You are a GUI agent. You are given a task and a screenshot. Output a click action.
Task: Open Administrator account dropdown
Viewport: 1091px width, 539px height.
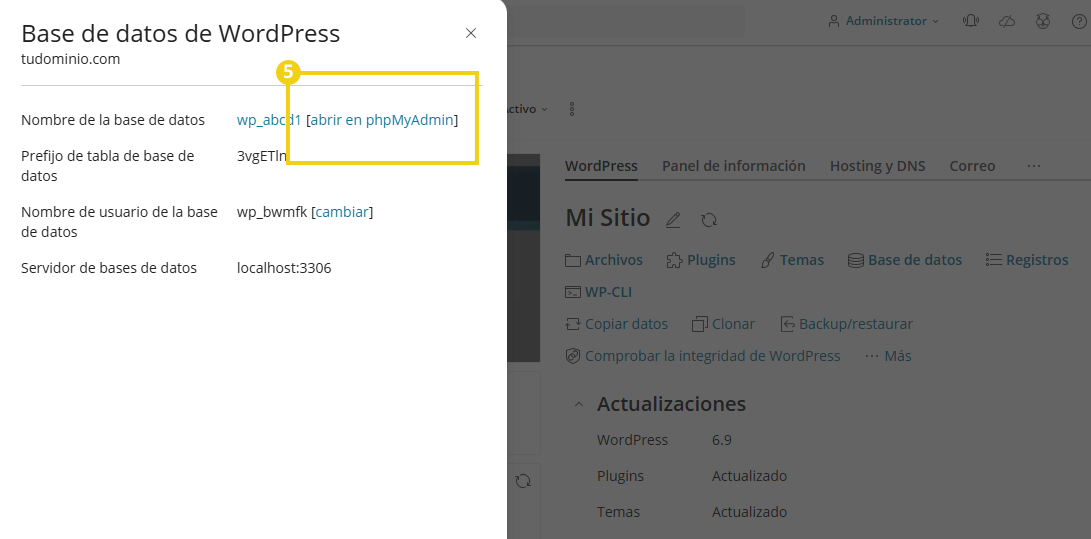884,21
